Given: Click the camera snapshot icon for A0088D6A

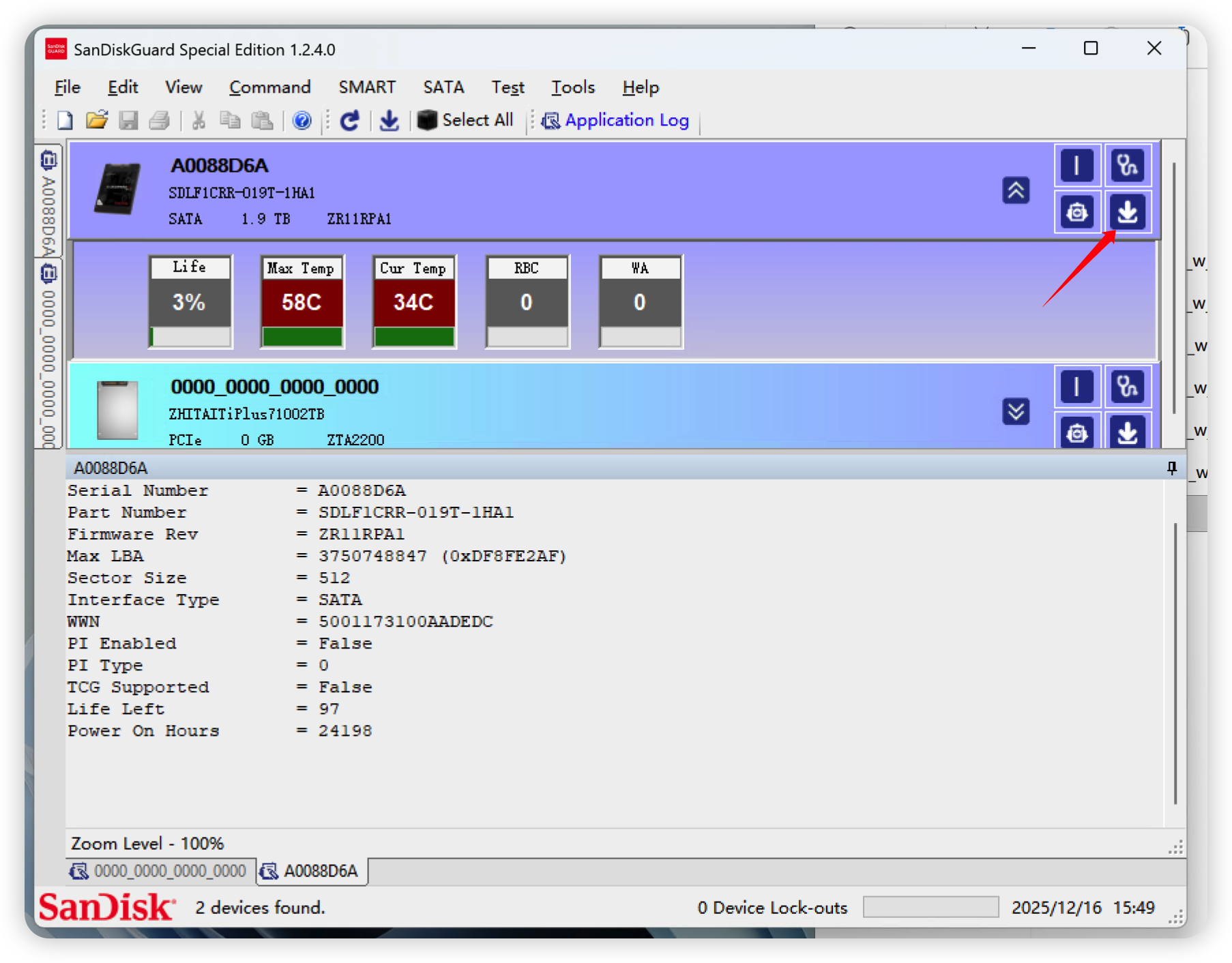Looking at the screenshot, I should coord(1076,212).
